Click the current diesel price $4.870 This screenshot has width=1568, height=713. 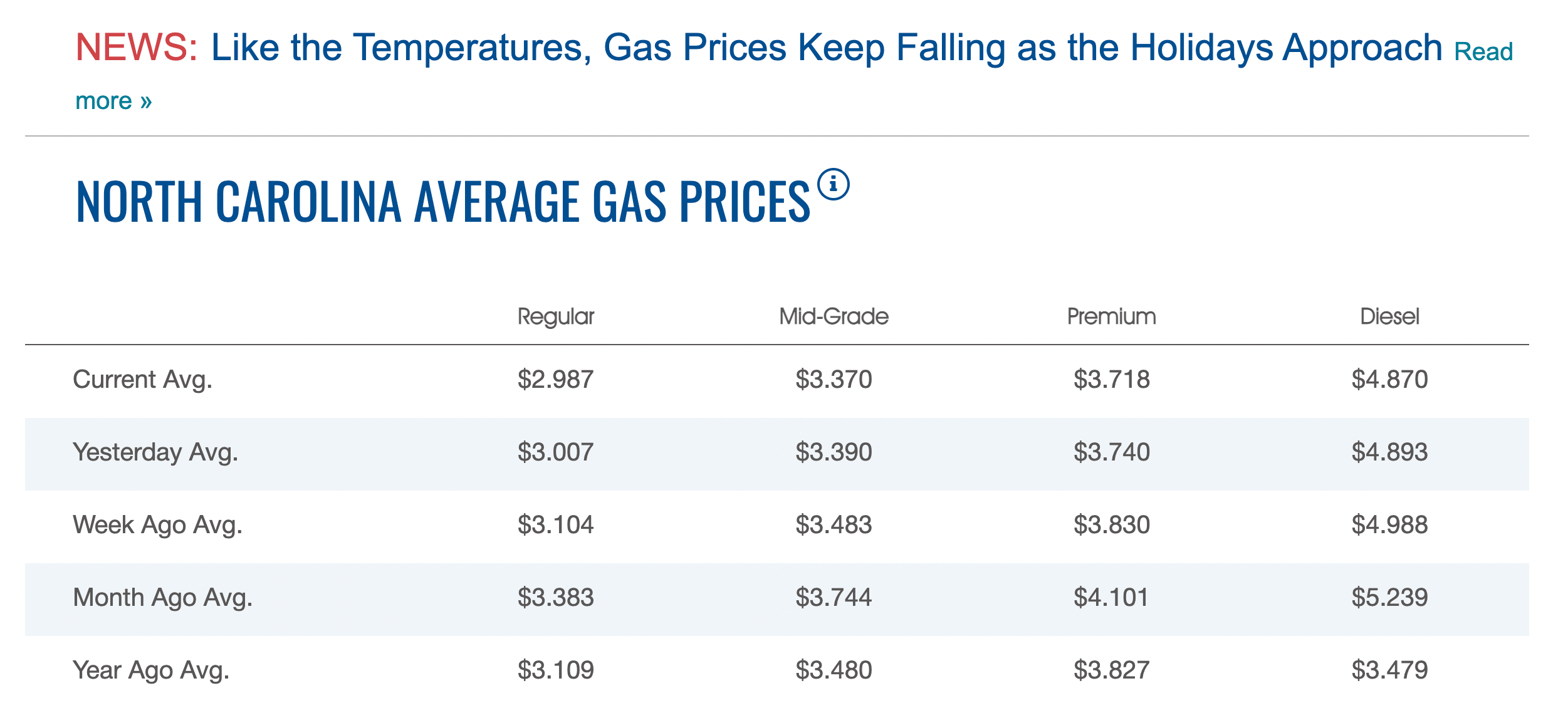[1389, 380]
